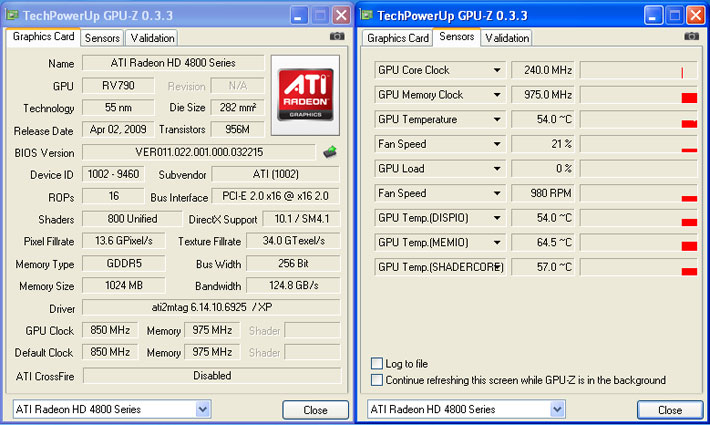This screenshot has width=710, height=425.
Task: Click the 34.0 GTexel/s fillrate value
Action: 293,241
